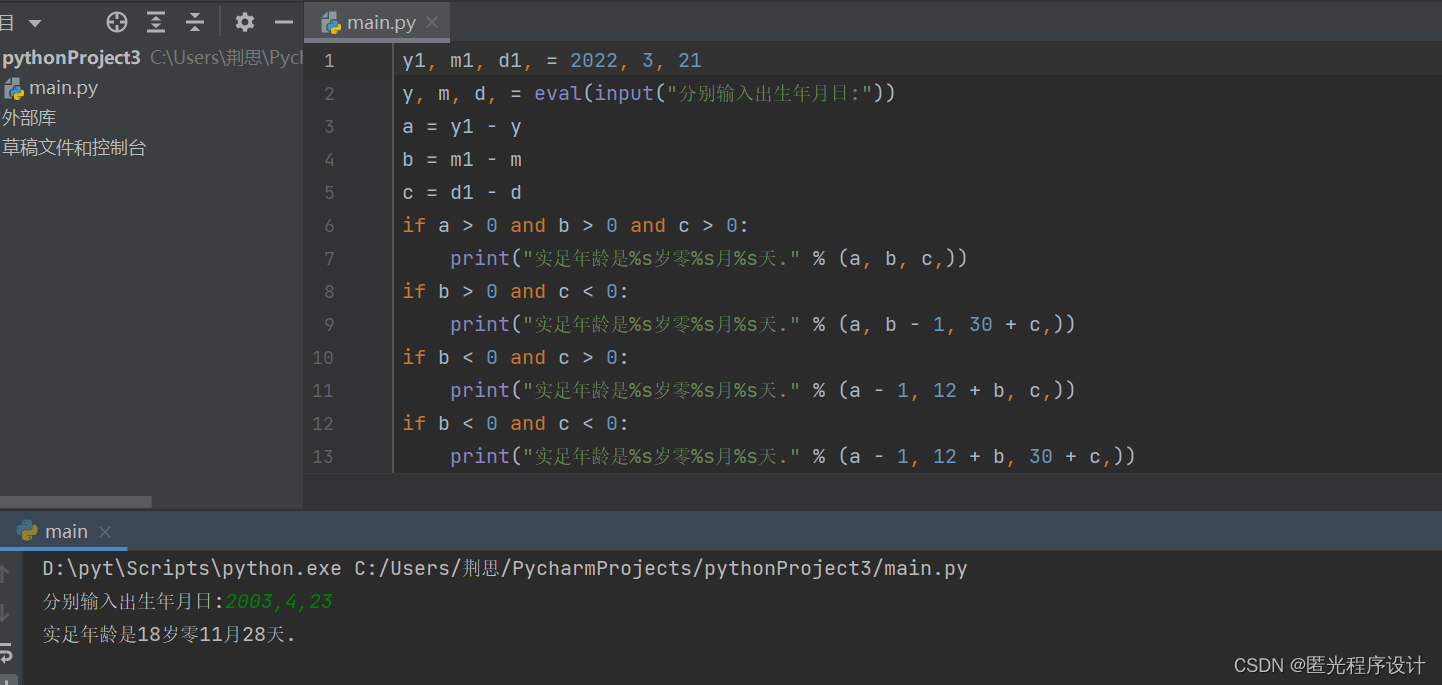Click the Collapse All icon in project toolbar
Screen dimensions: 1442x685
pyautogui.click(x=195, y=22)
